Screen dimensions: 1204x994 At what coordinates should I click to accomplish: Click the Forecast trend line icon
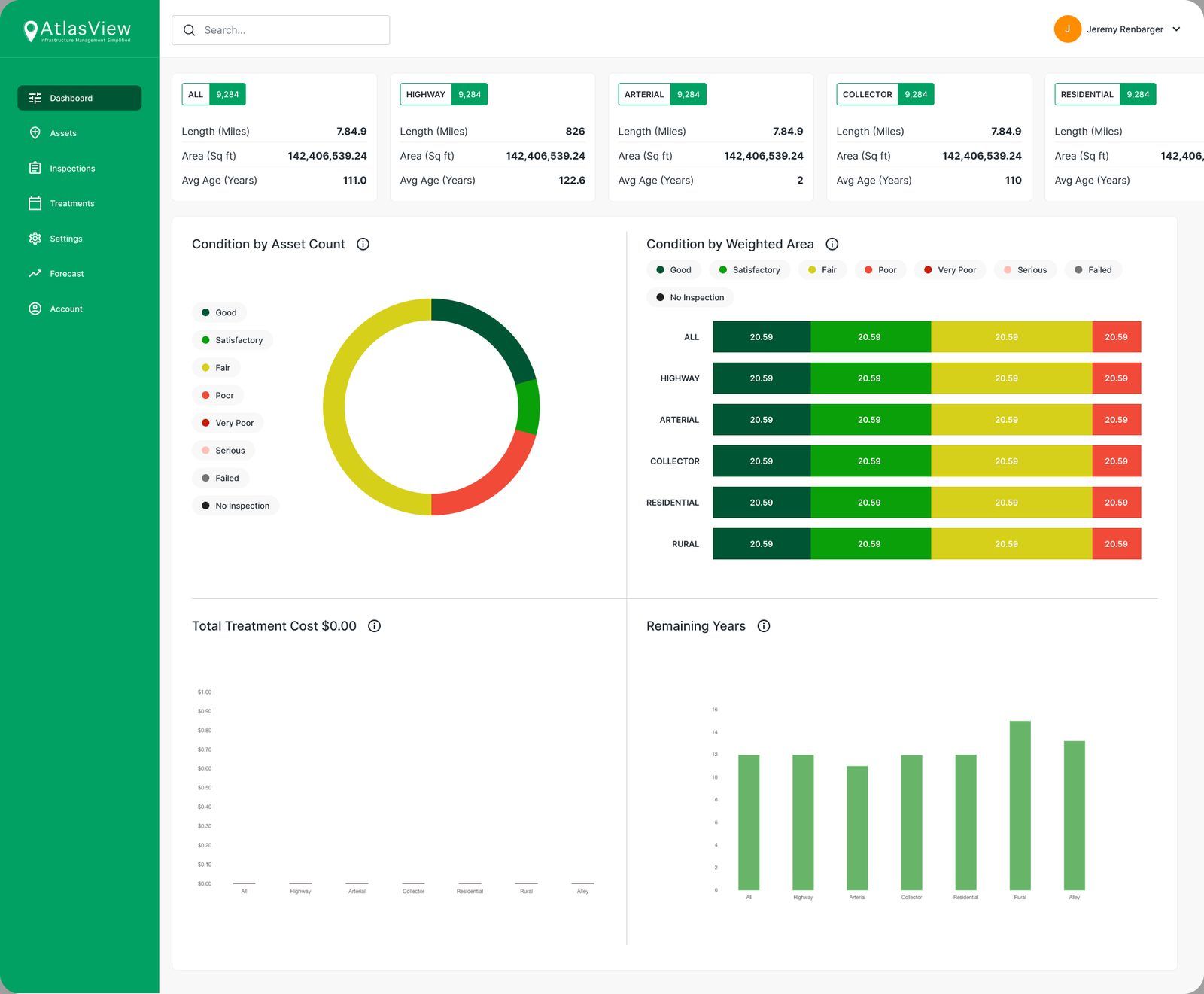(x=35, y=273)
